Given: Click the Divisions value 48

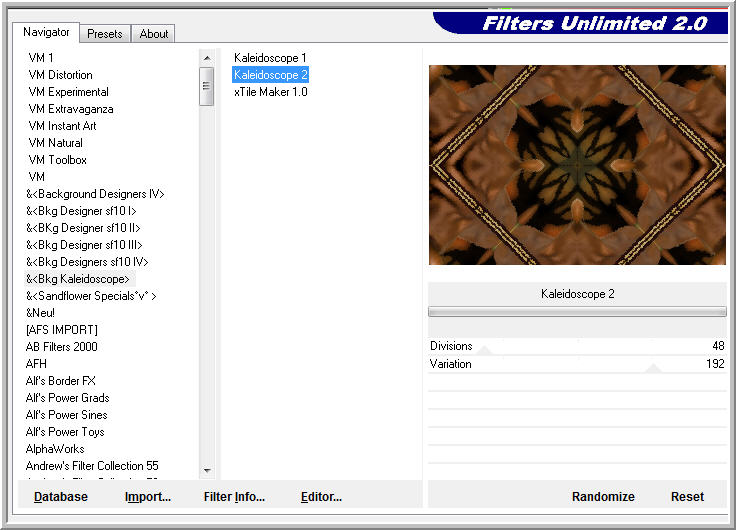Looking at the screenshot, I should (718, 346).
